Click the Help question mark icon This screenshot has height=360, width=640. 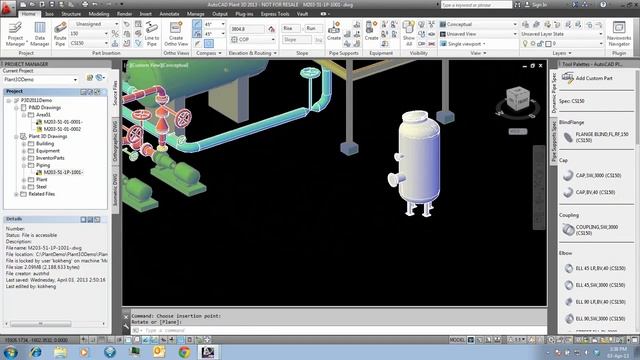603,4
